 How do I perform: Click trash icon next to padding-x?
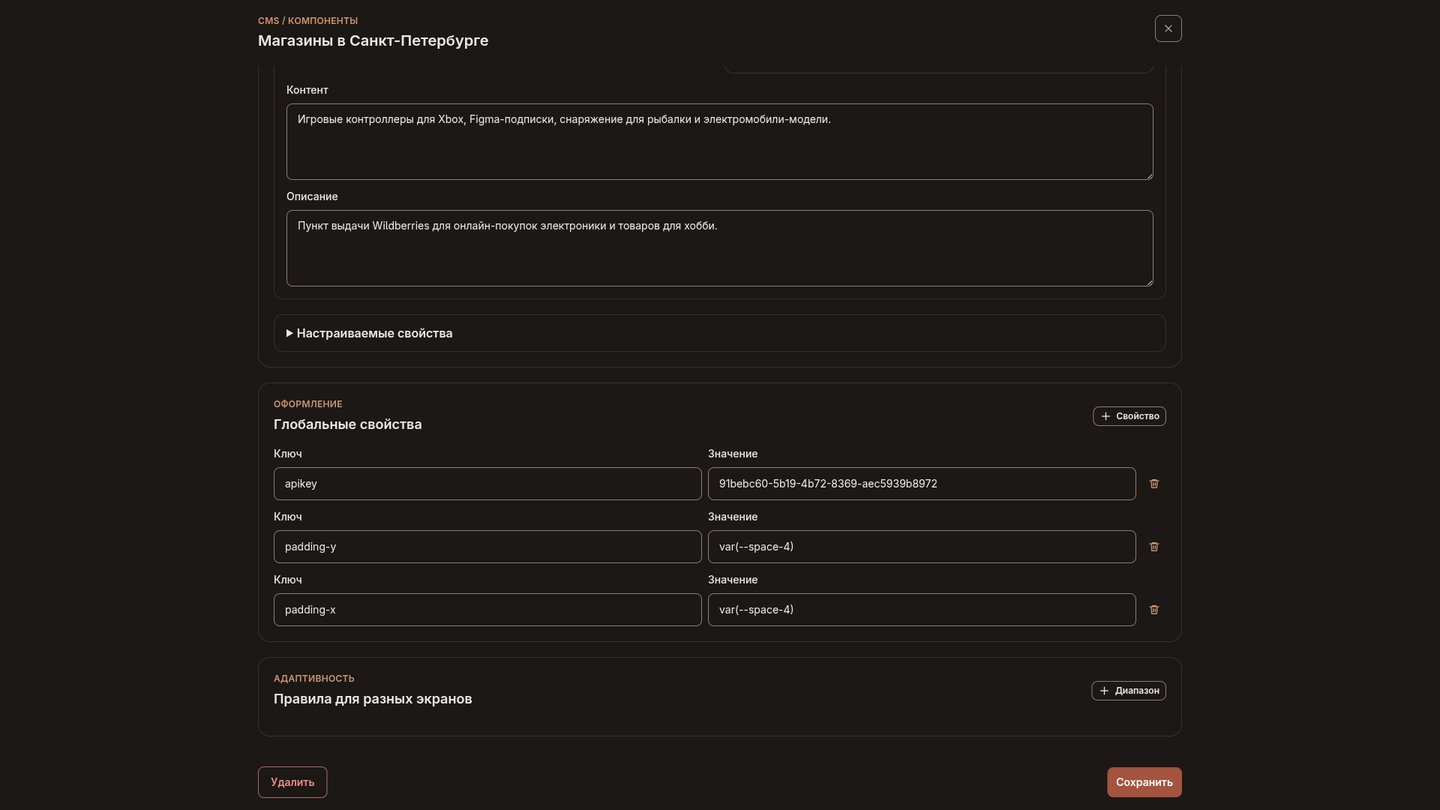point(1154,610)
